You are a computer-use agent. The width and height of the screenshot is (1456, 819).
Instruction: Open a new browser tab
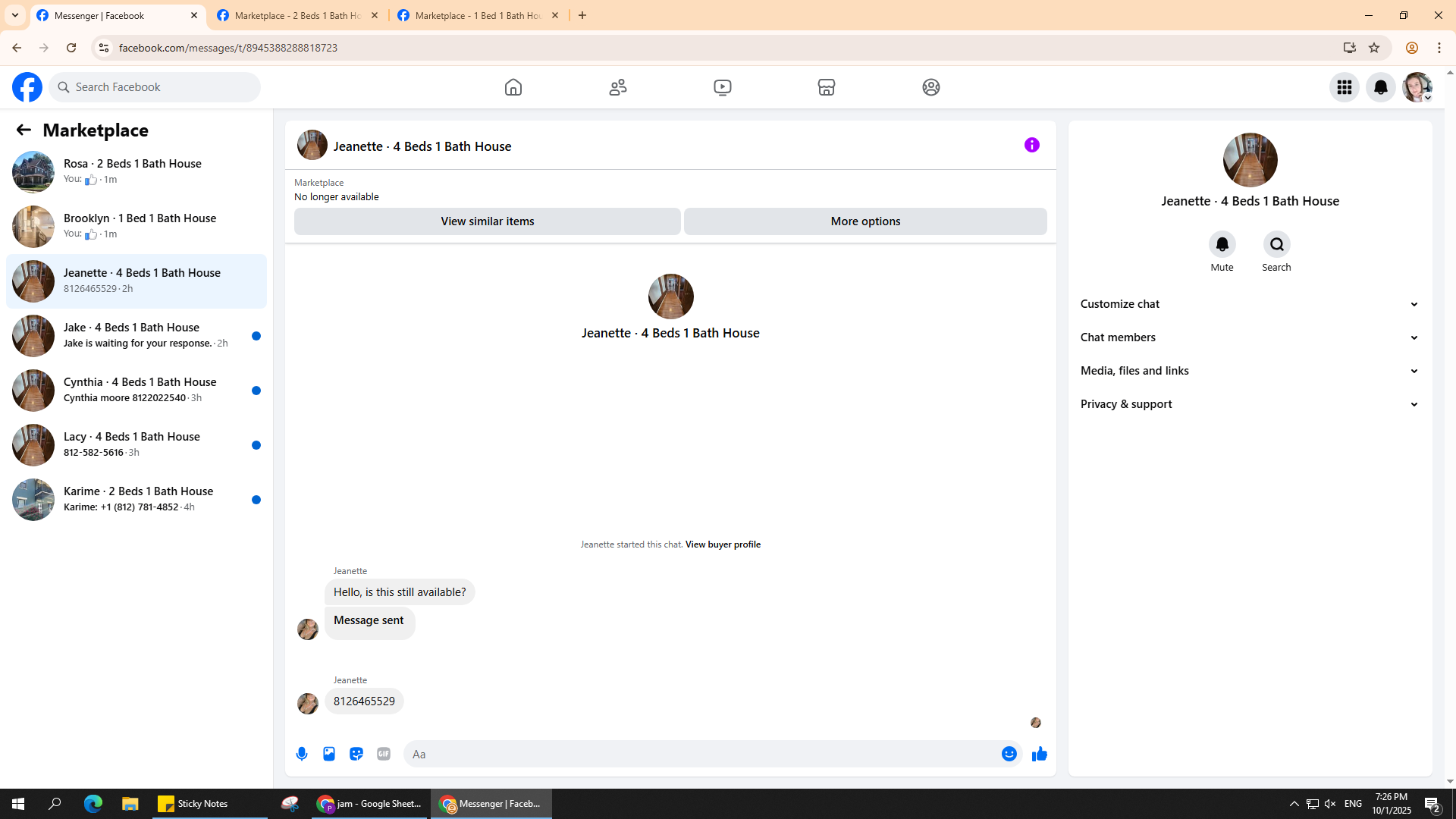click(582, 15)
